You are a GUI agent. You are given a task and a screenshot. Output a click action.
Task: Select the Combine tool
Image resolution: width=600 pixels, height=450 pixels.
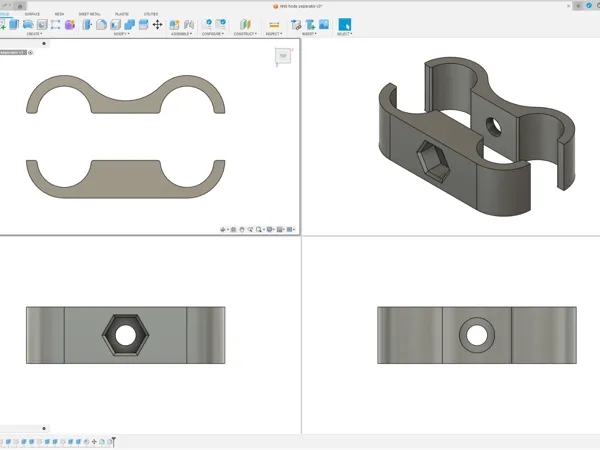pos(129,24)
